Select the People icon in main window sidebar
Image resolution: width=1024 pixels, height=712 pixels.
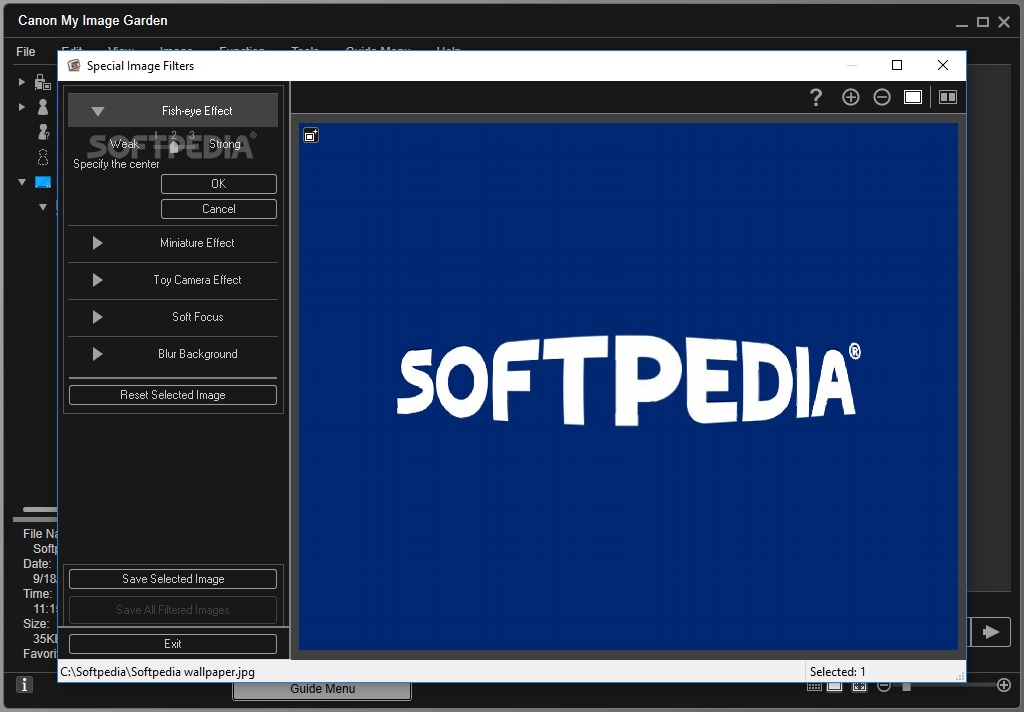pos(42,106)
